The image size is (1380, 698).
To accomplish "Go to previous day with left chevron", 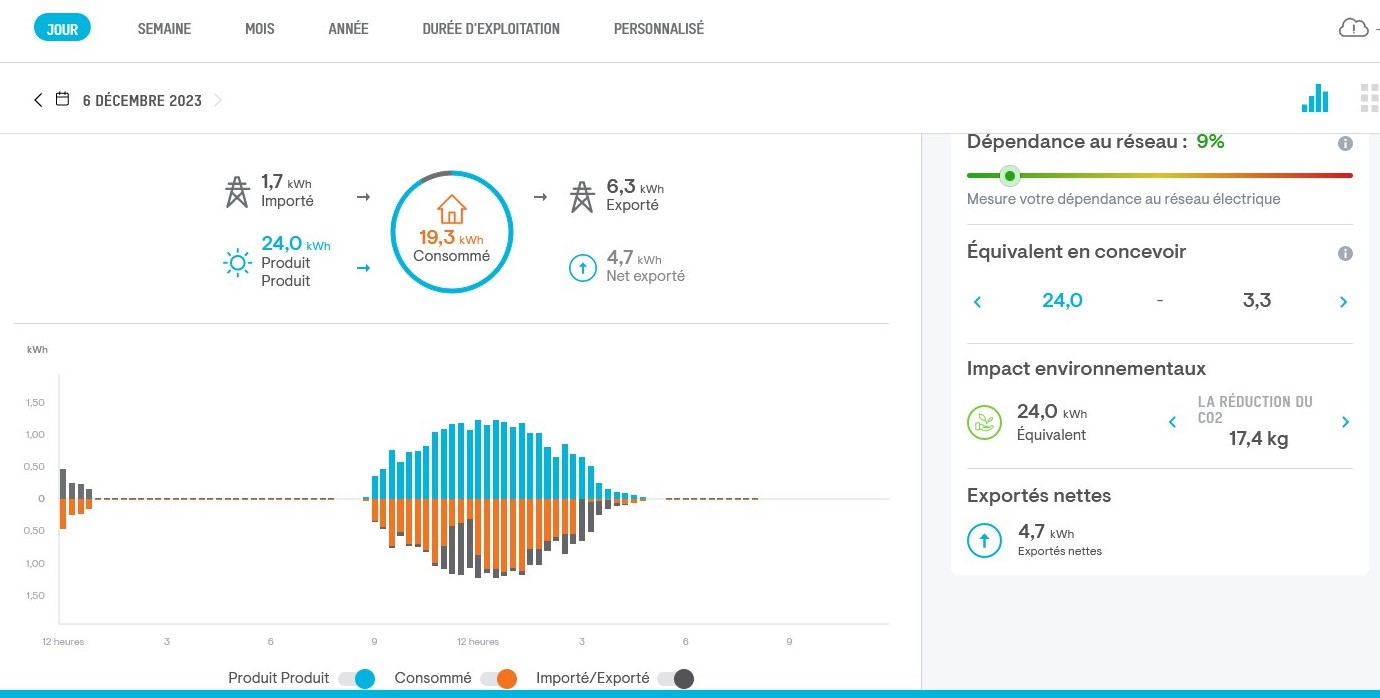I will 38,100.
